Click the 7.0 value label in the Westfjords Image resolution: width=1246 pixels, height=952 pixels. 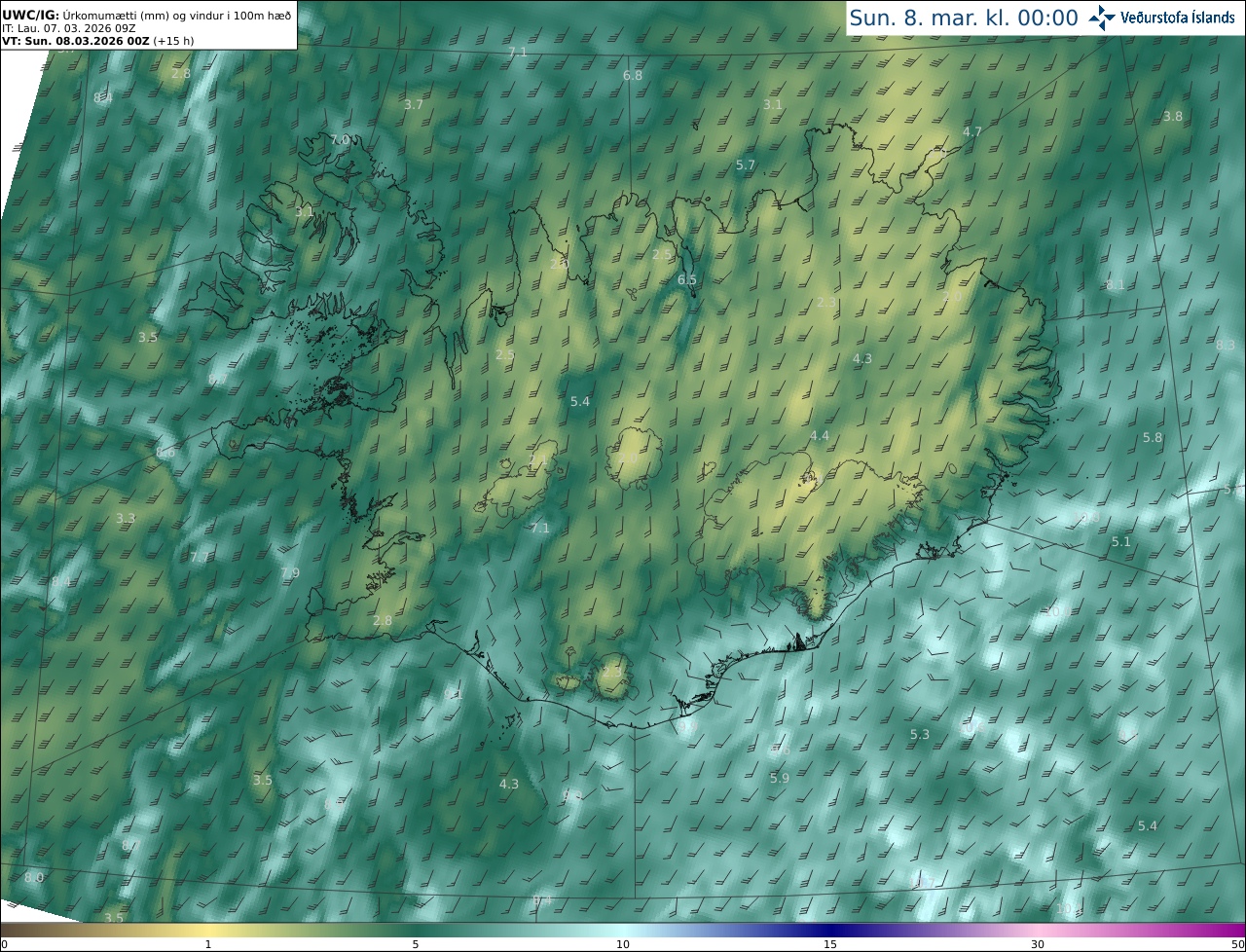point(340,140)
